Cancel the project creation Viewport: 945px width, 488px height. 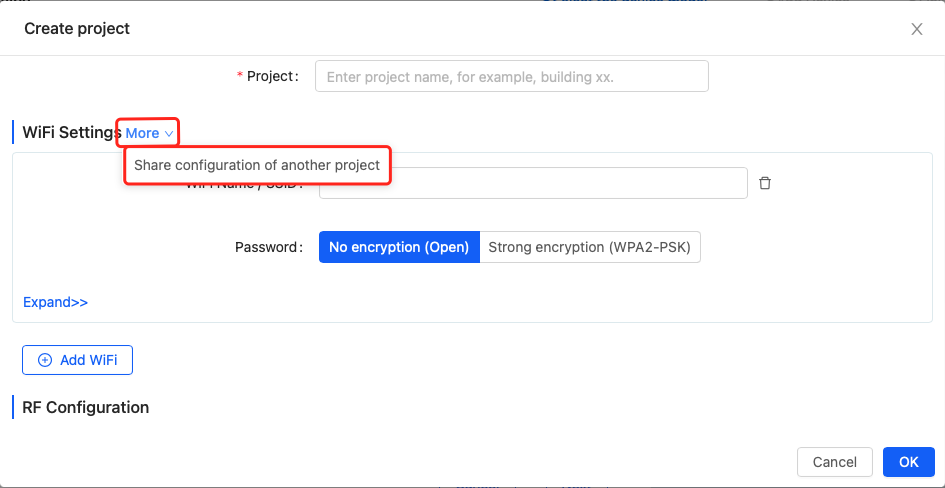click(835, 462)
